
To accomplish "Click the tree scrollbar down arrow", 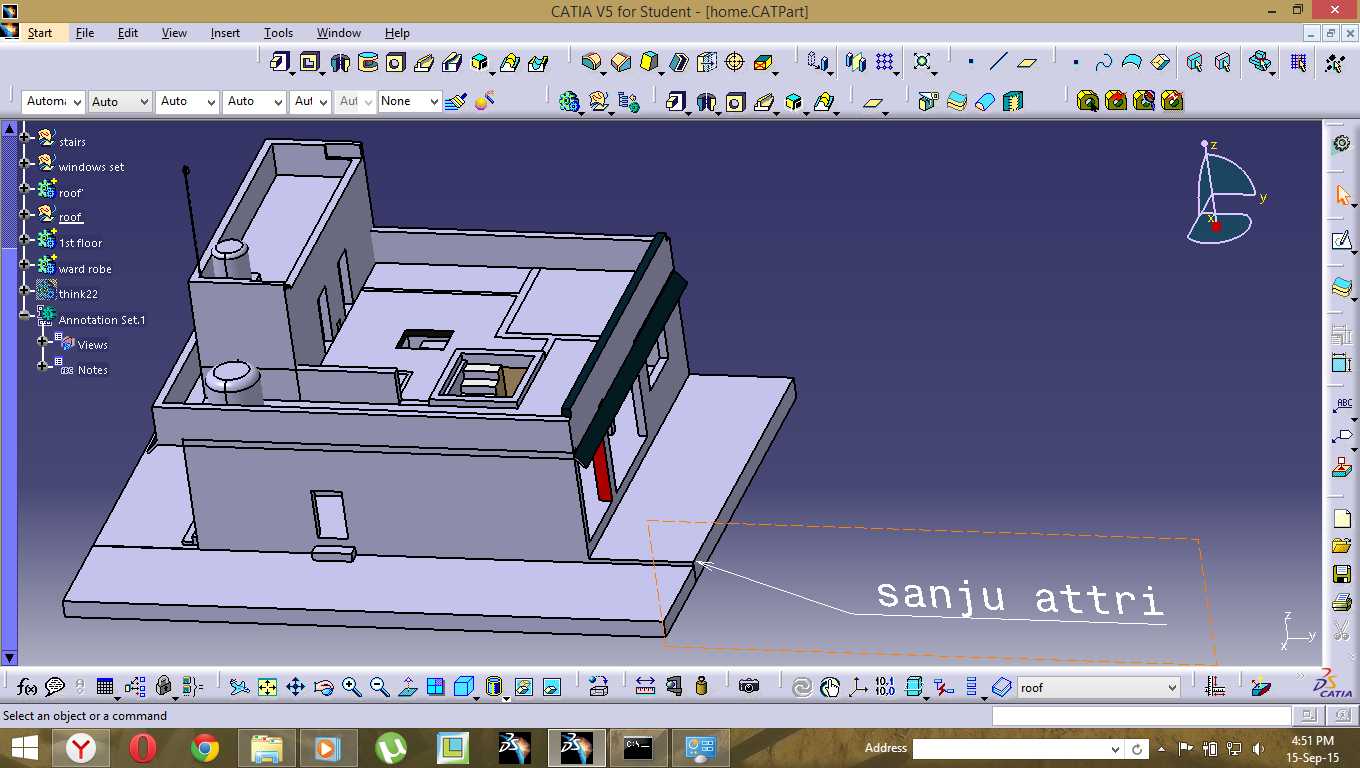I will (x=9, y=658).
